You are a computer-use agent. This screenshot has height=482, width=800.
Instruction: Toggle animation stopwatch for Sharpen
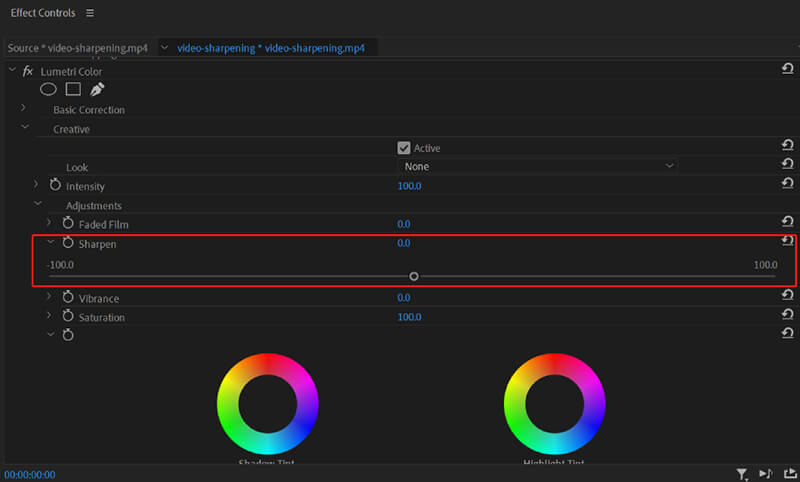coord(68,243)
